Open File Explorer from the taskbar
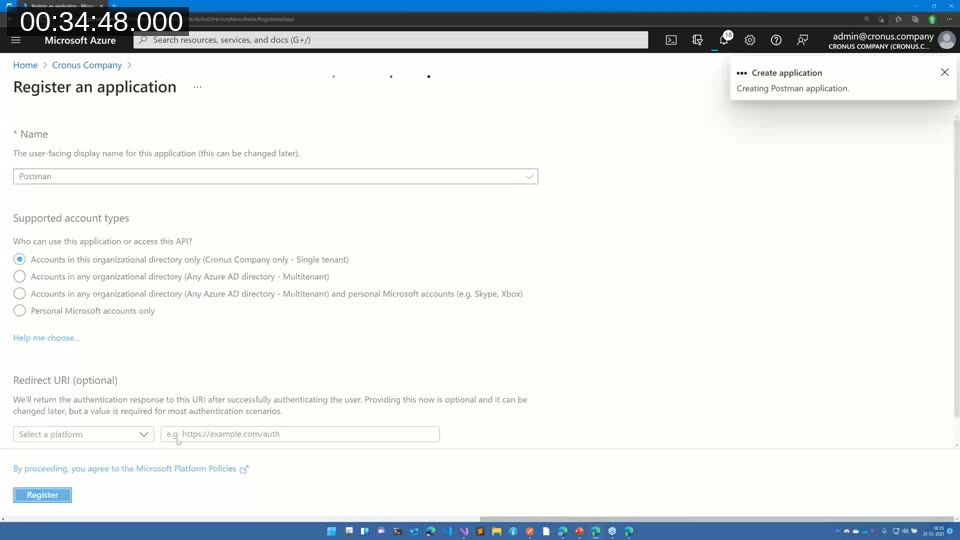Viewport: 960px width, 540px height. point(497,531)
